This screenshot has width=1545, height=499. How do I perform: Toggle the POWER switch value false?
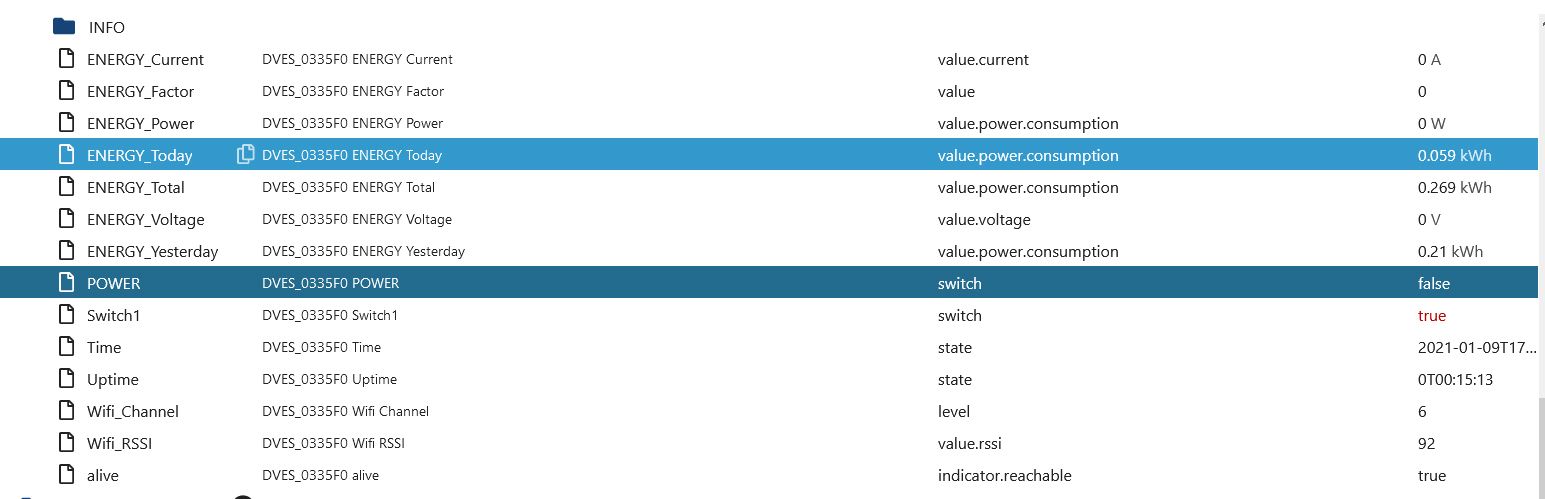coord(1433,283)
